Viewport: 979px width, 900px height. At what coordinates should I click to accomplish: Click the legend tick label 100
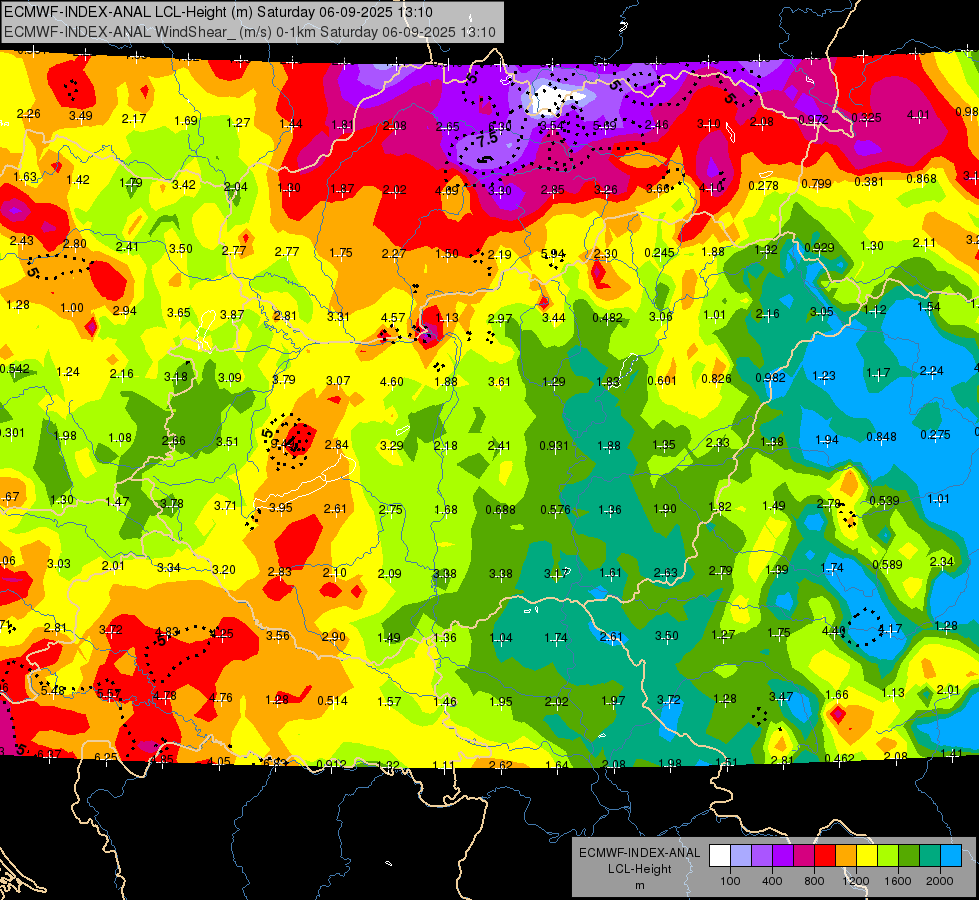pos(730,881)
